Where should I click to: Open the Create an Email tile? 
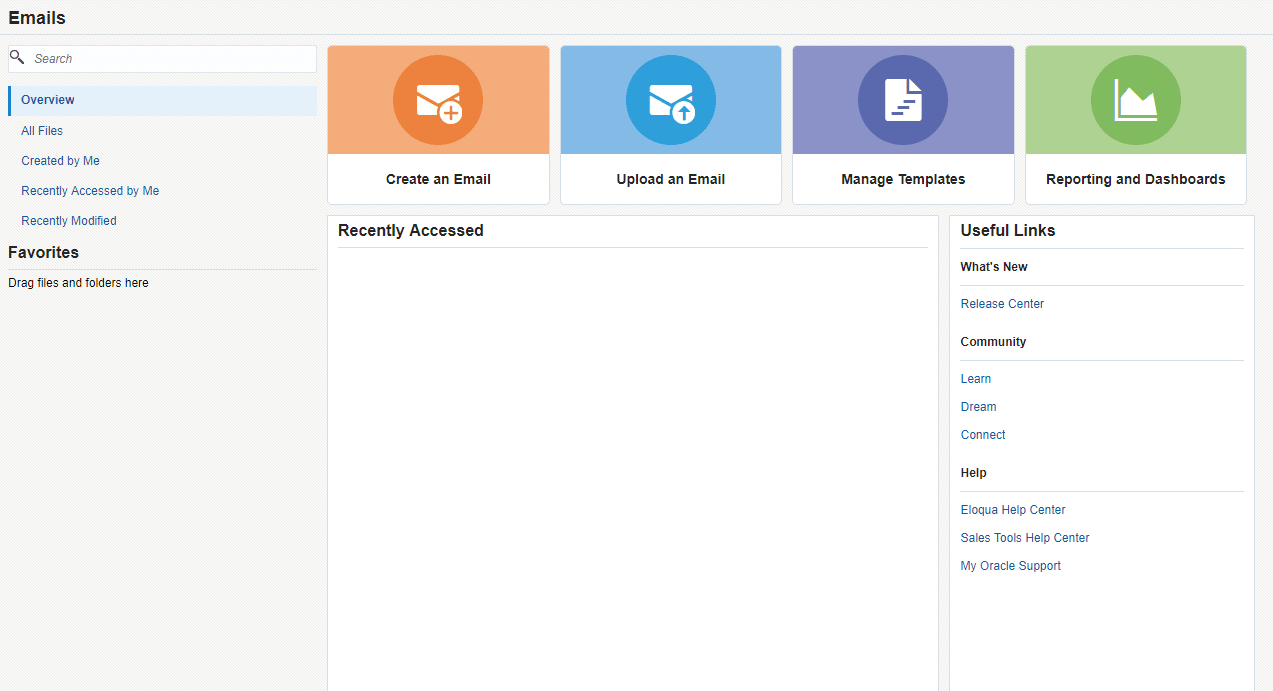click(x=438, y=178)
